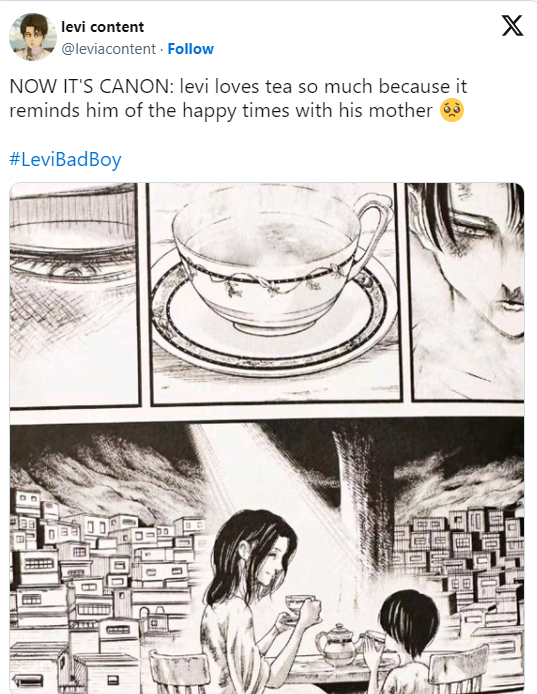Open the @leviacontent handle link
The image size is (537, 694).
click(x=108, y=49)
